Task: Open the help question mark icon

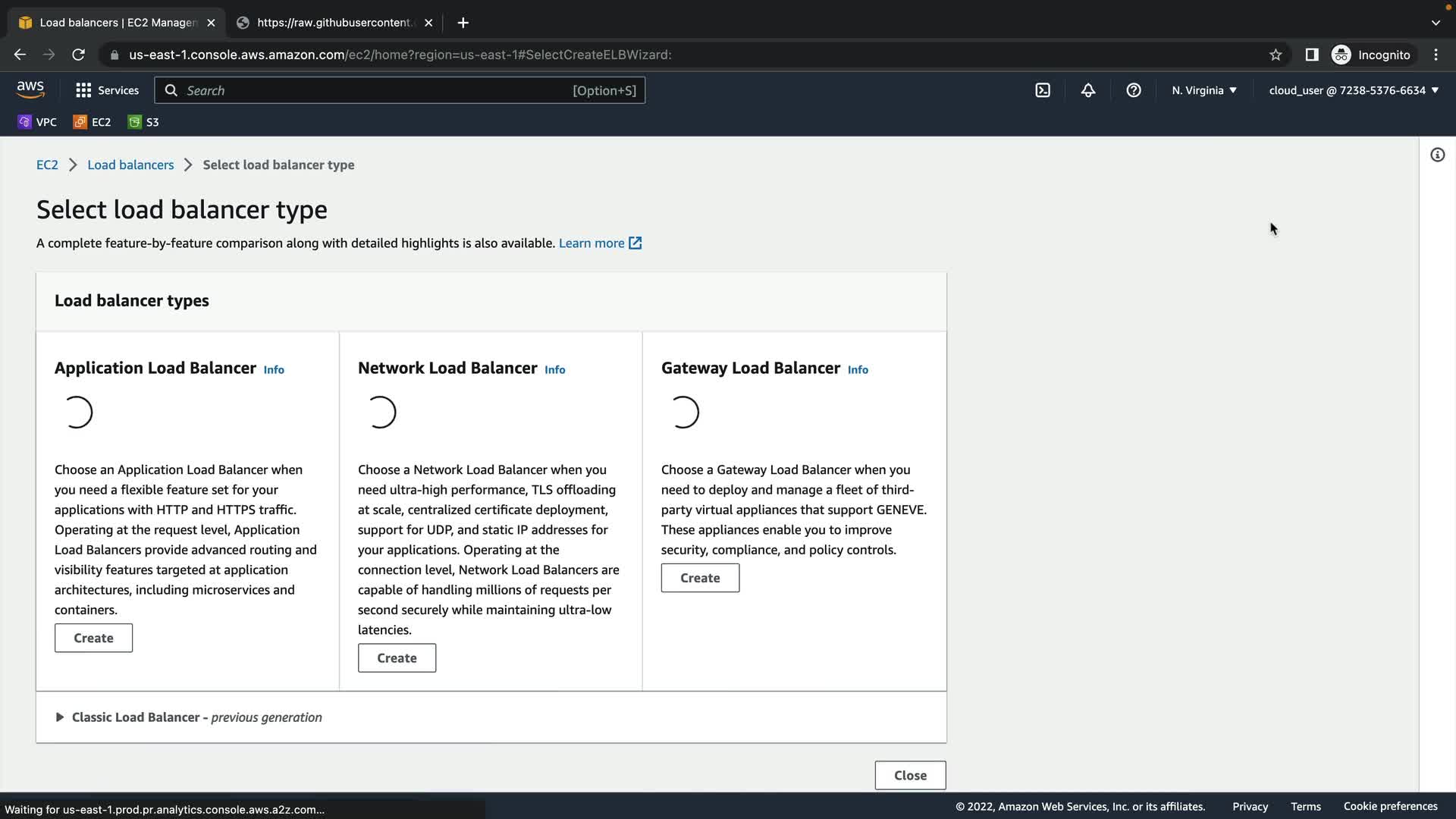Action: [1134, 90]
